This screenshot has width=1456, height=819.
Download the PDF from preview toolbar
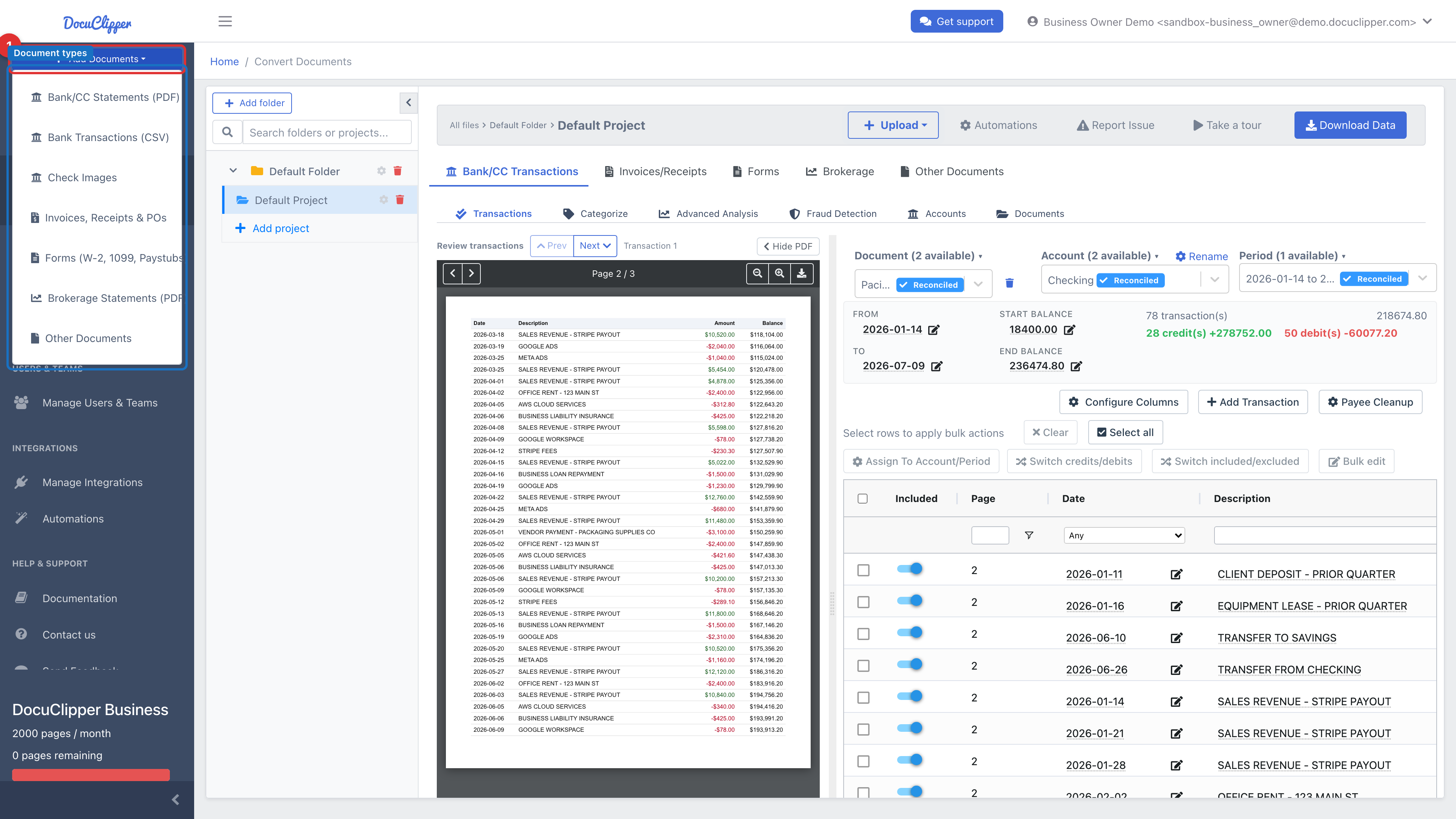pyautogui.click(x=802, y=273)
